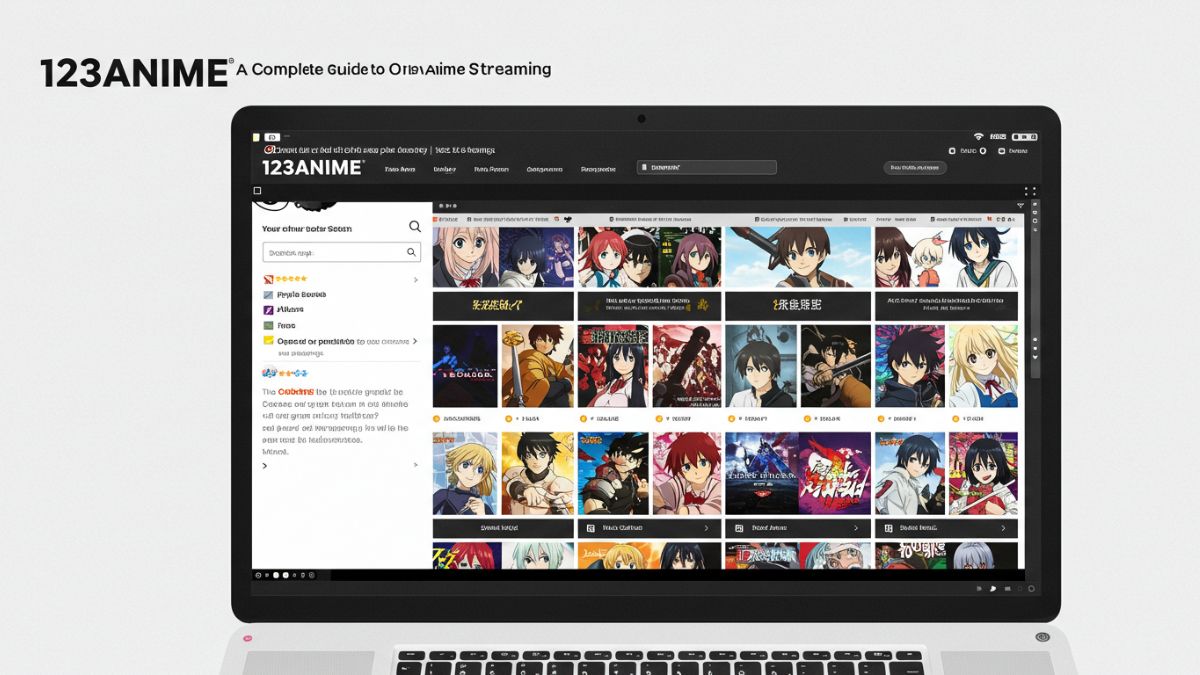This screenshot has height=675, width=1200.
Task: Click the chevron in the caption bar below the white-coat girl
Action: point(1005,528)
